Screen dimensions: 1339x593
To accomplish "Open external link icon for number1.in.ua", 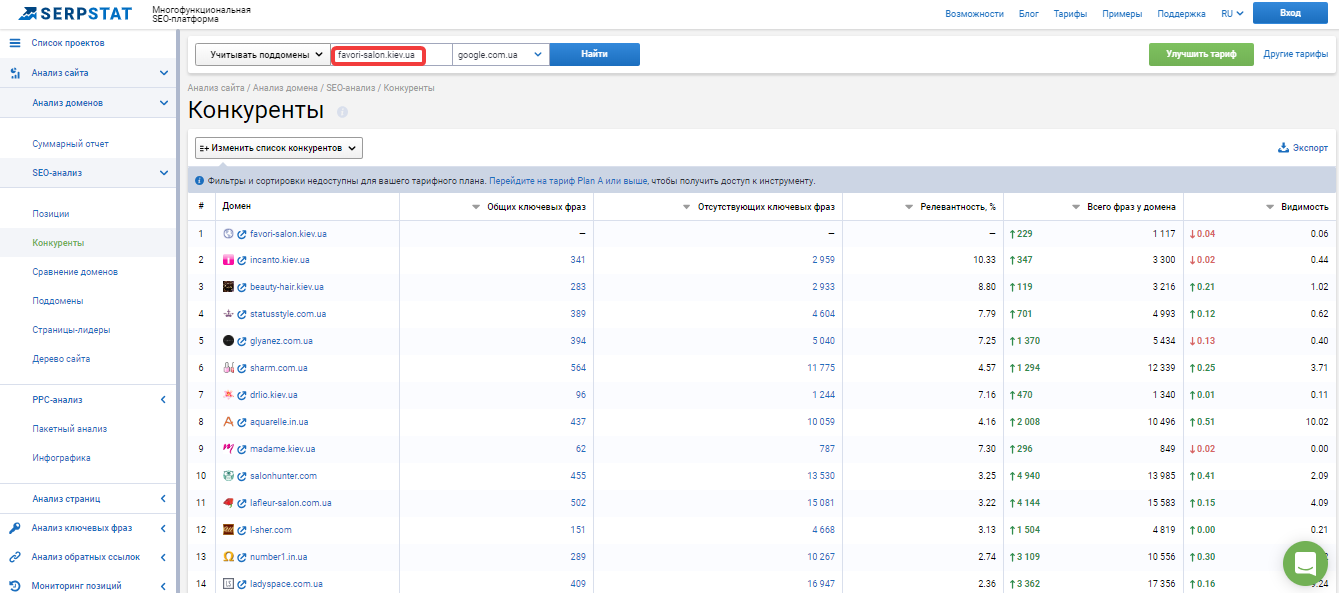I will tap(242, 557).
